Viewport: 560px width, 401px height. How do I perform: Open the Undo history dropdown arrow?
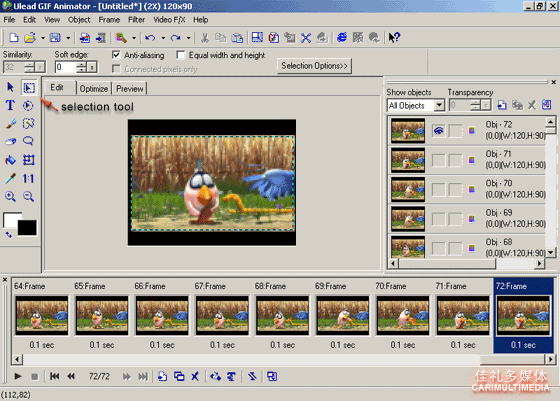[163, 38]
